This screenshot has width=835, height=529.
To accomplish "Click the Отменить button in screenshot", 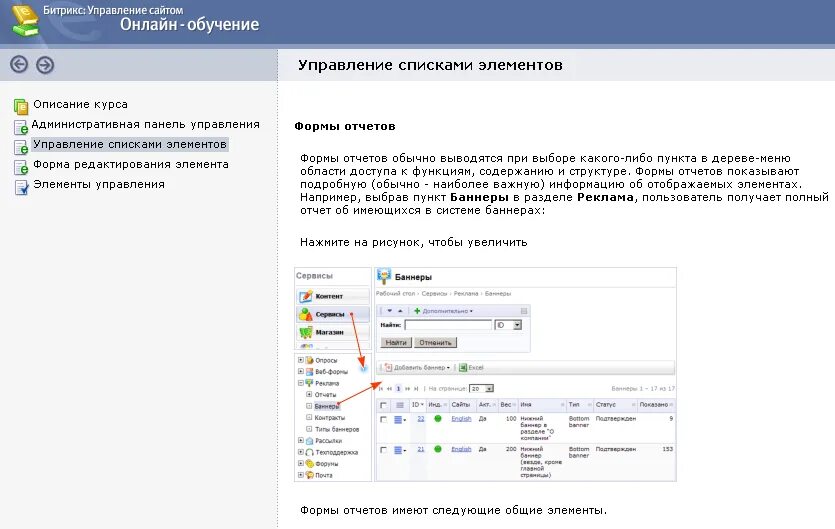I will click(x=435, y=343).
